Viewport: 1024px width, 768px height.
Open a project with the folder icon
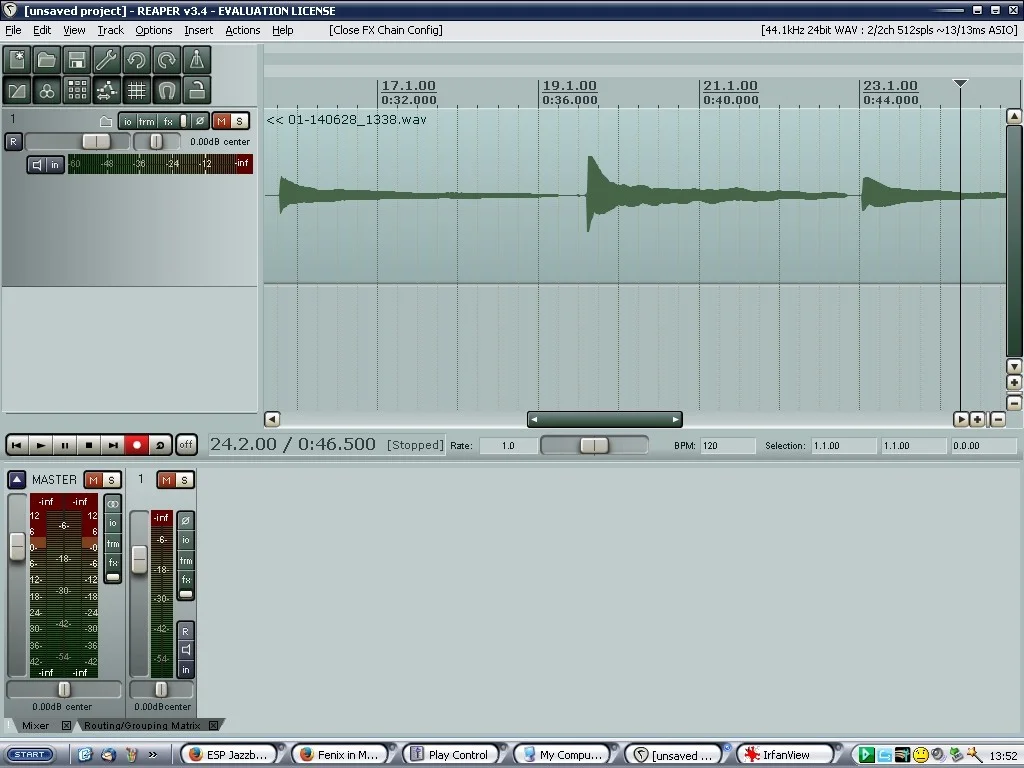click(x=47, y=60)
